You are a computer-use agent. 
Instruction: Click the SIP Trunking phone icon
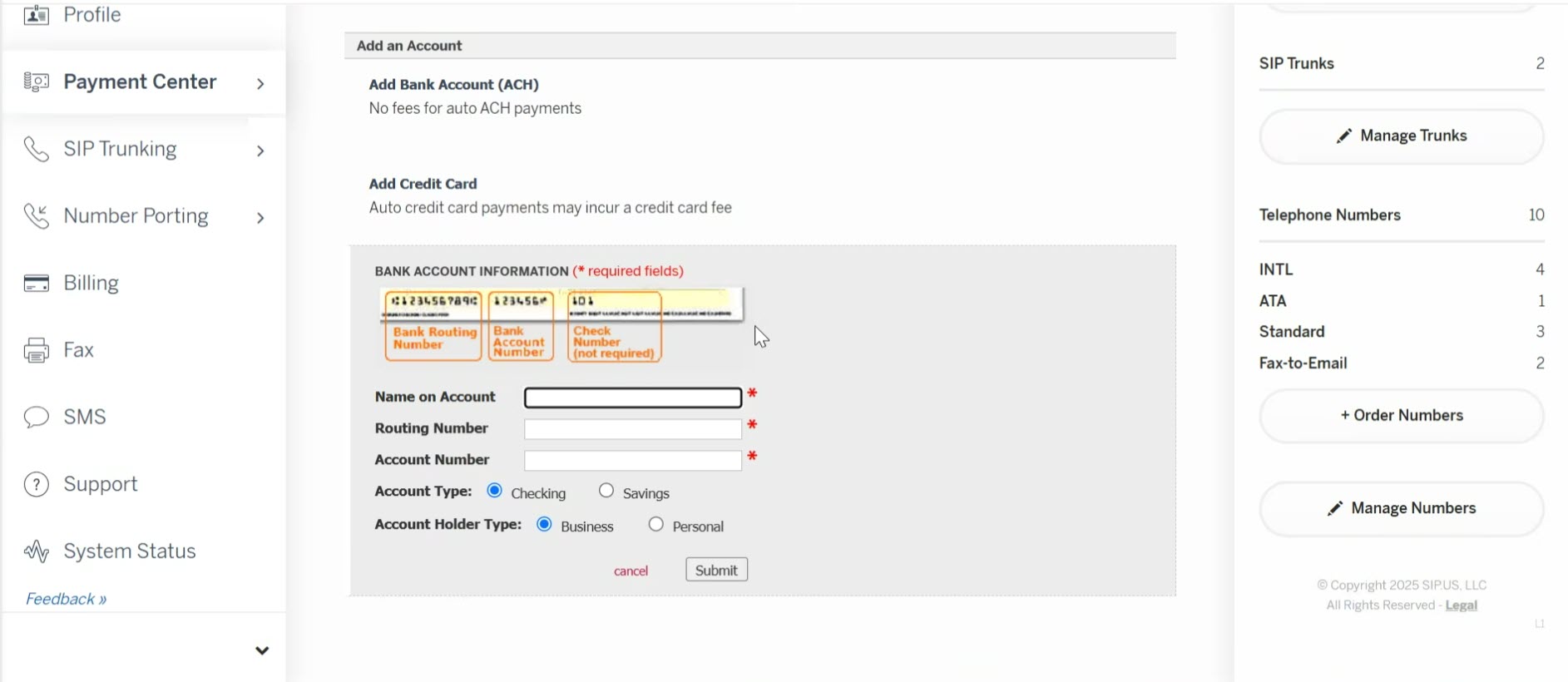coord(36,149)
